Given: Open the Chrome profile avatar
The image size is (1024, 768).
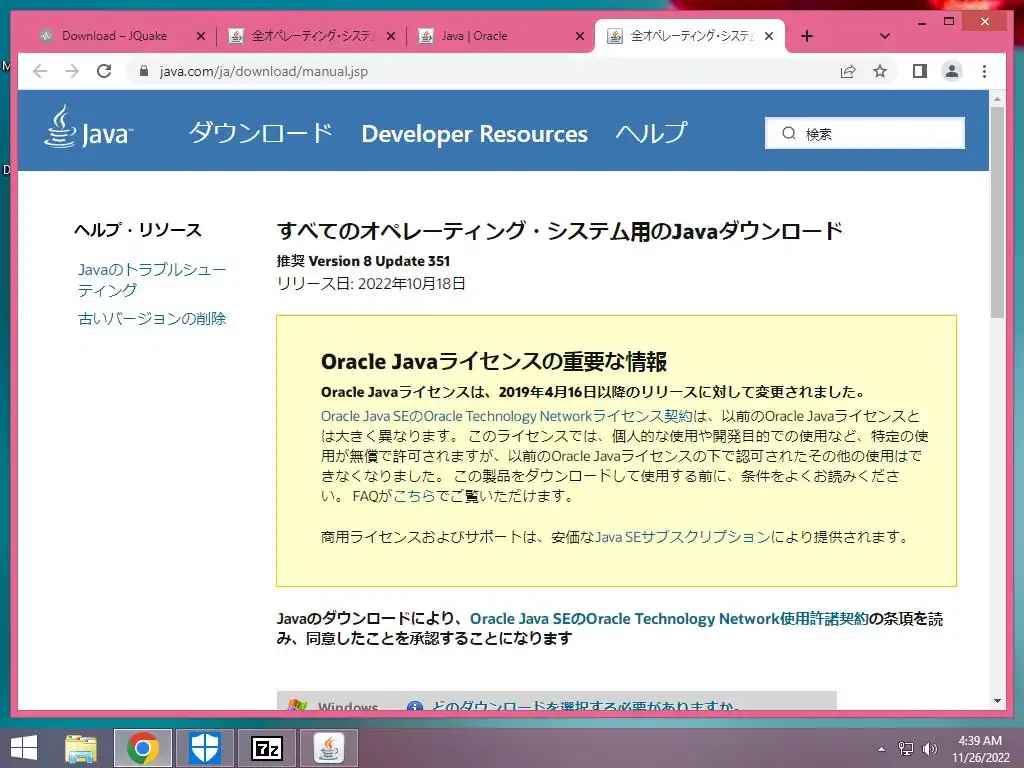Looking at the screenshot, I should pyautogui.click(x=952, y=71).
